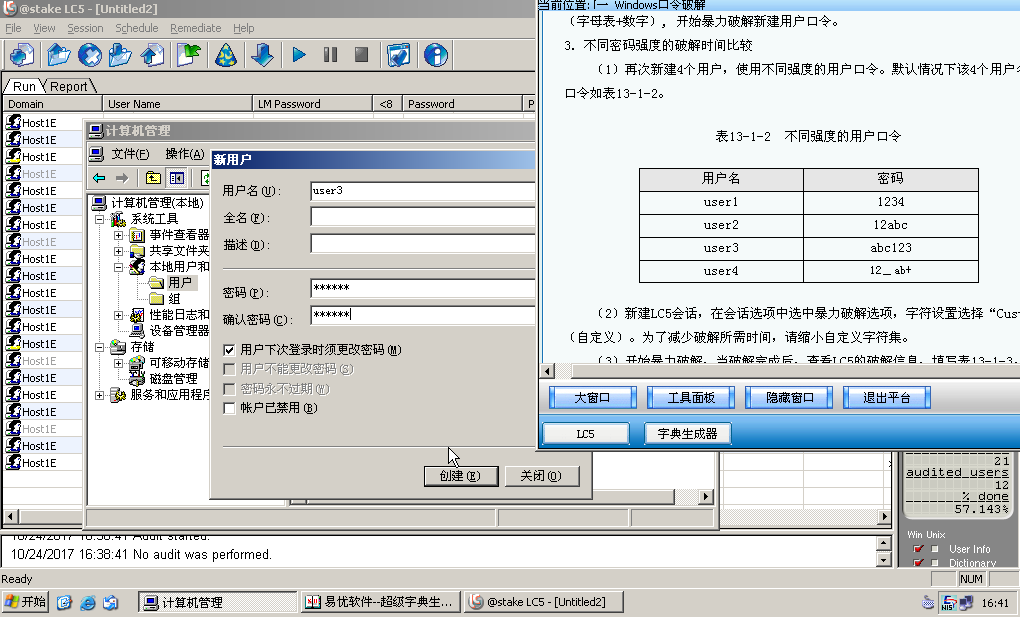Viewport: 1020px width, 617px height.
Task: Open Session menu in LC5
Action: tap(85, 28)
